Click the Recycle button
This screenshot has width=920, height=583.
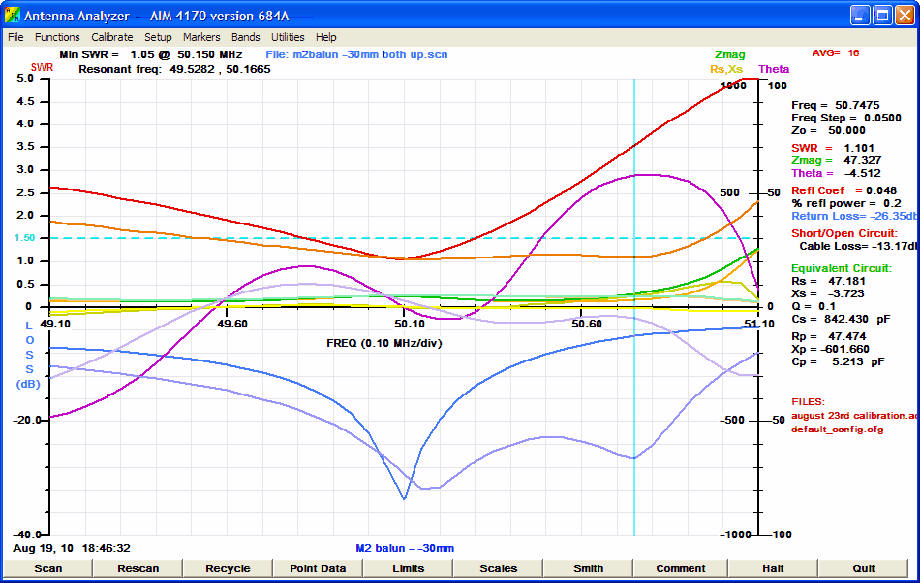228,568
